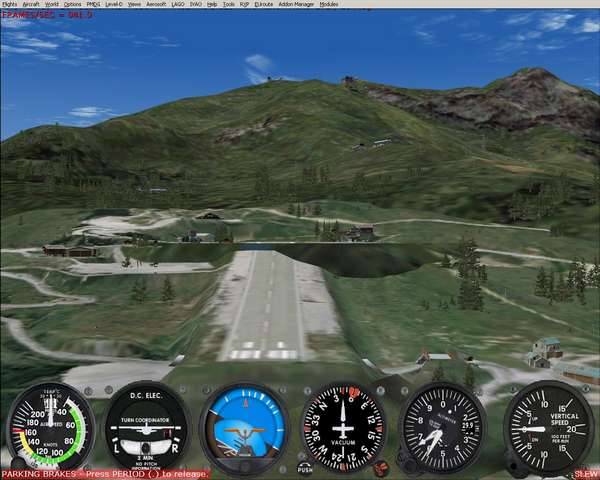Click the SLEW mode indicator

(x=585, y=475)
